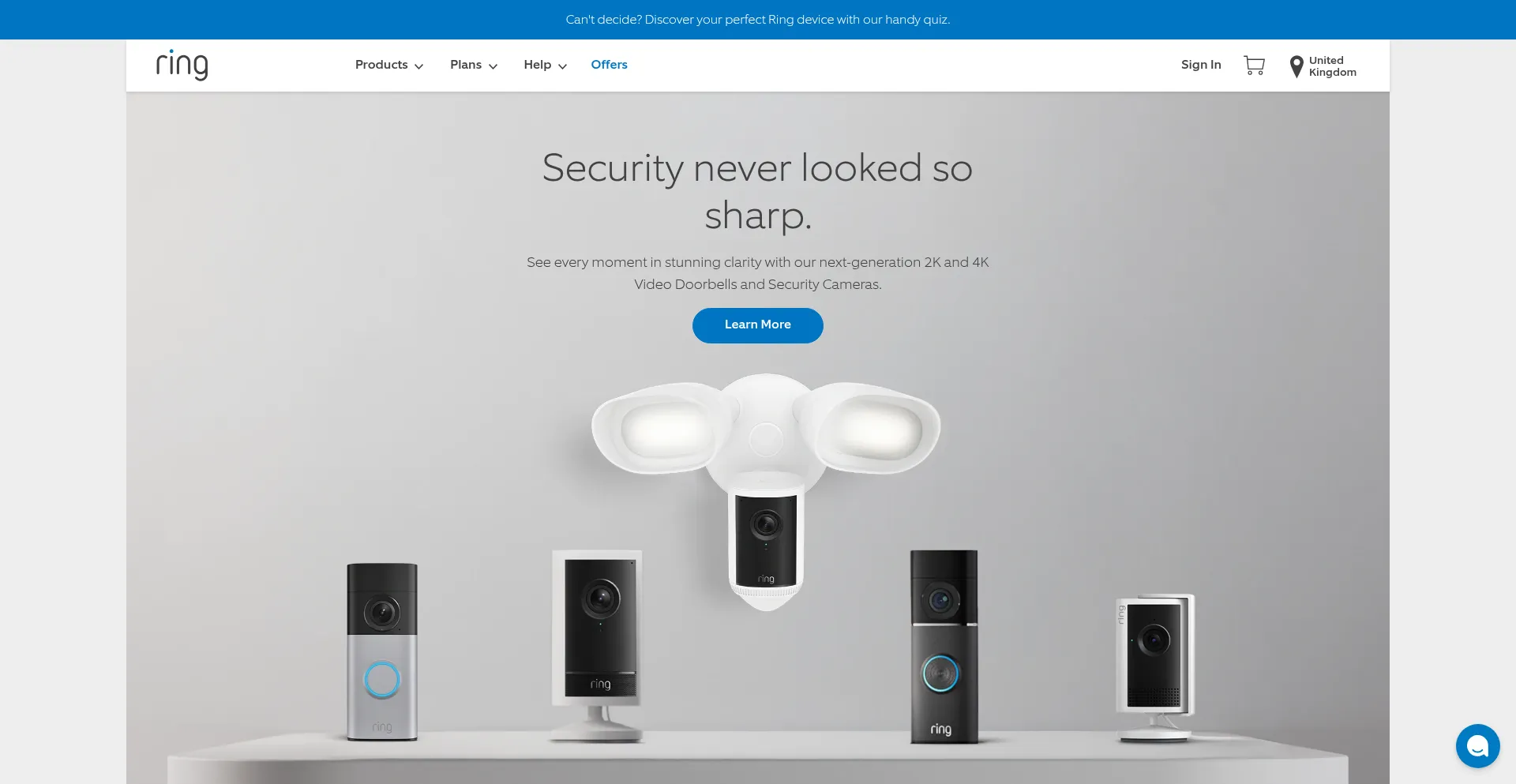Expand the Products dropdown chevron
1516x784 pixels.
(x=419, y=66)
